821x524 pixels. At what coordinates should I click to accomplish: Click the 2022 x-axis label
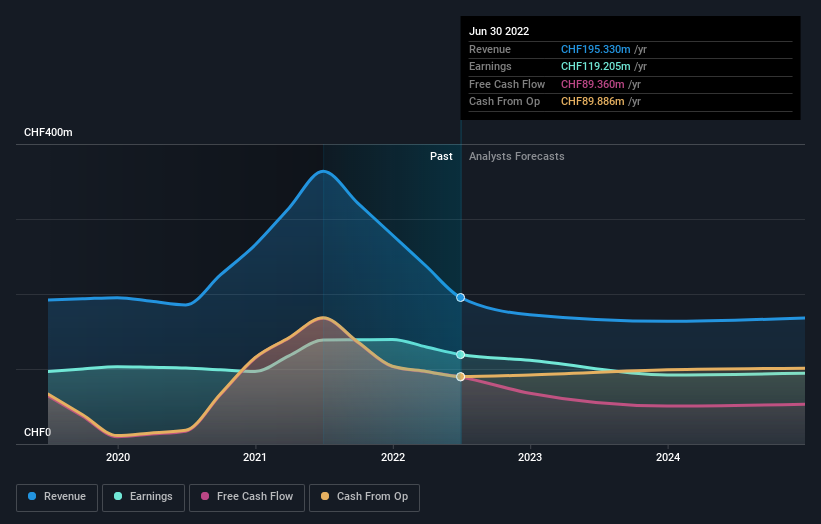[393, 457]
